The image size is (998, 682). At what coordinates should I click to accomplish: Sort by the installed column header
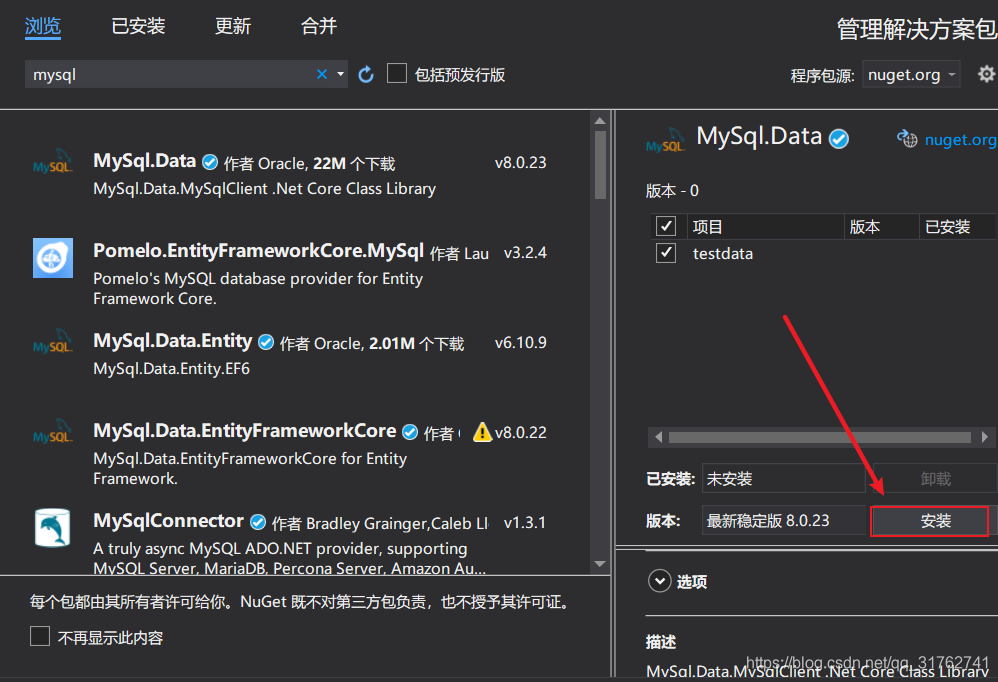click(x=957, y=226)
